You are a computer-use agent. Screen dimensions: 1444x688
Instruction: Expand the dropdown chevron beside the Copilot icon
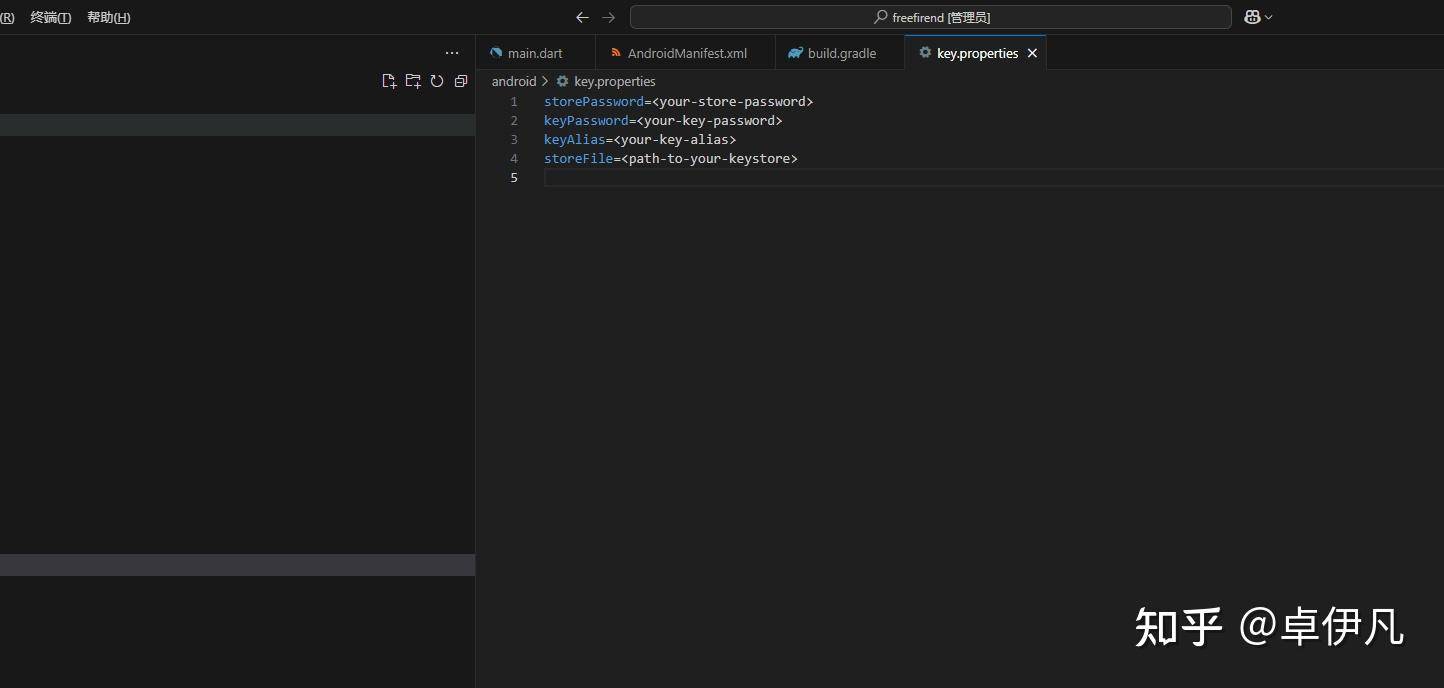click(x=1269, y=17)
